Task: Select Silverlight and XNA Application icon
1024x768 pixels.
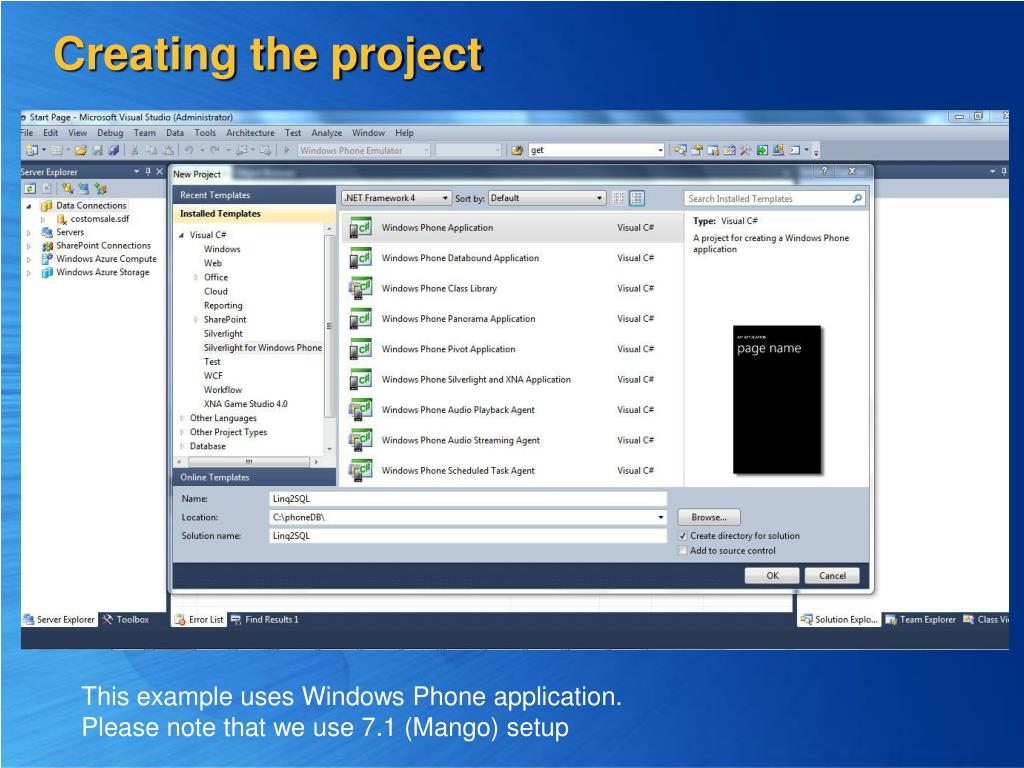Action: click(360, 379)
